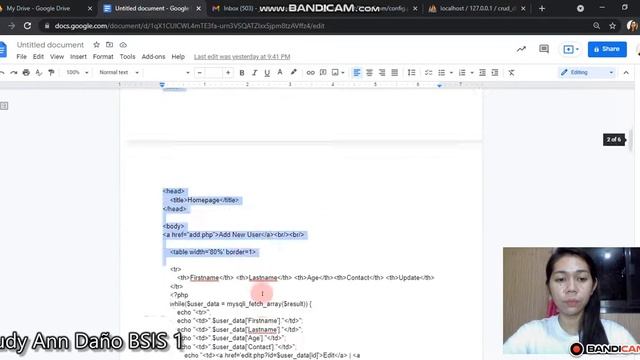Decrease font size with minus button

[199, 73]
